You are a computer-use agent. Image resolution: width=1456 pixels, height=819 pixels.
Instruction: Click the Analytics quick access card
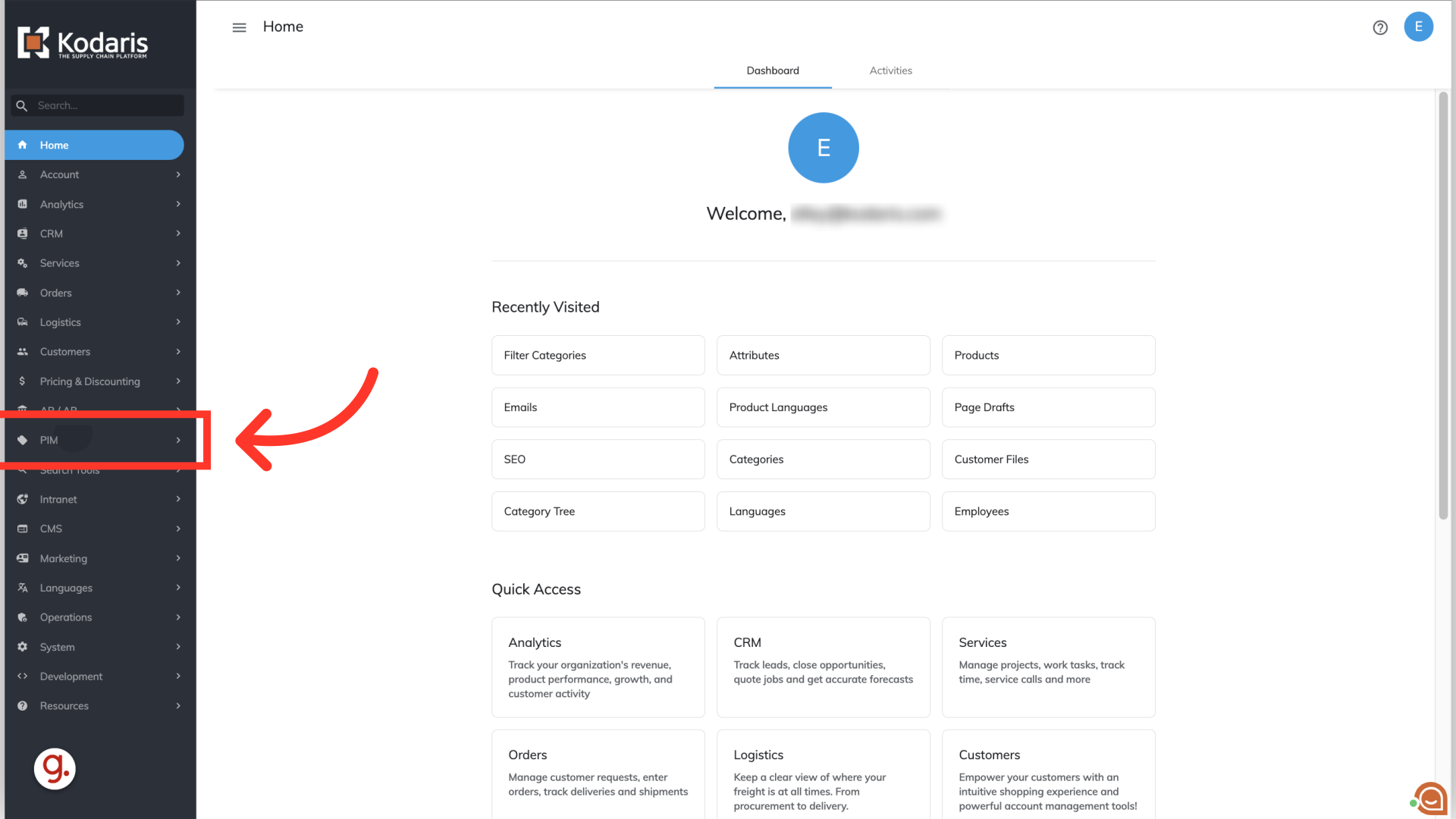click(598, 667)
